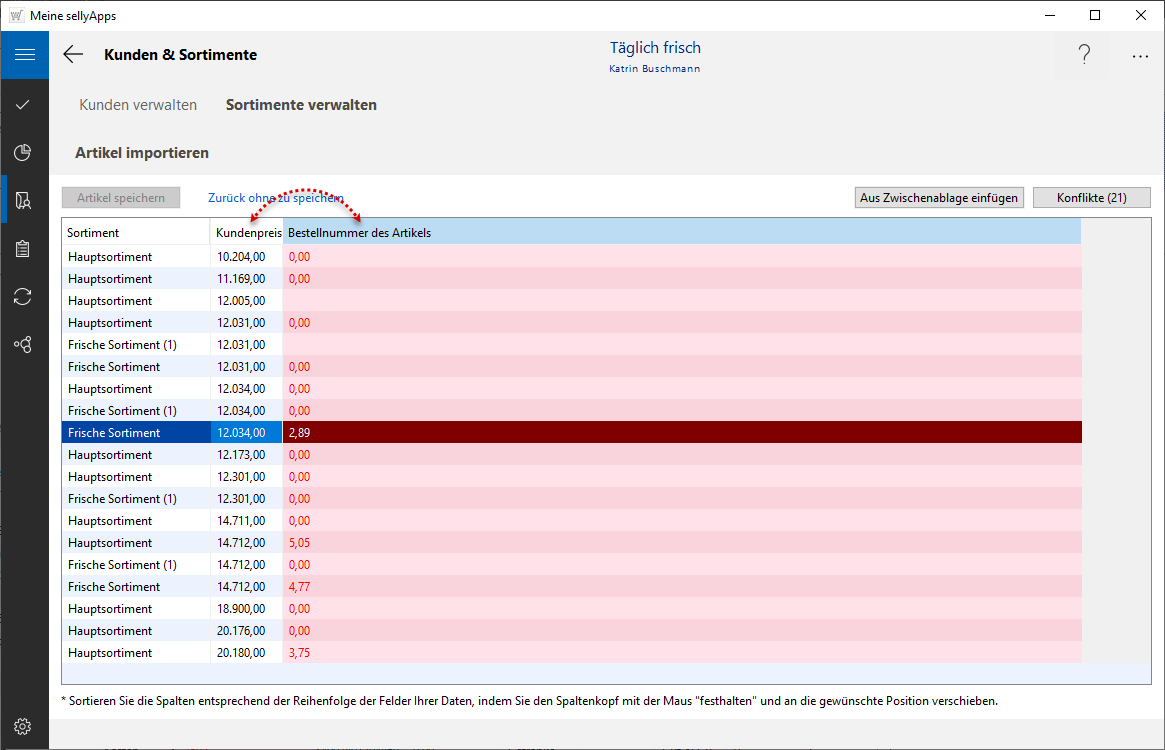Open the checkmark tasks sidebar icon
The width and height of the screenshot is (1165, 750).
(x=24, y=104)
